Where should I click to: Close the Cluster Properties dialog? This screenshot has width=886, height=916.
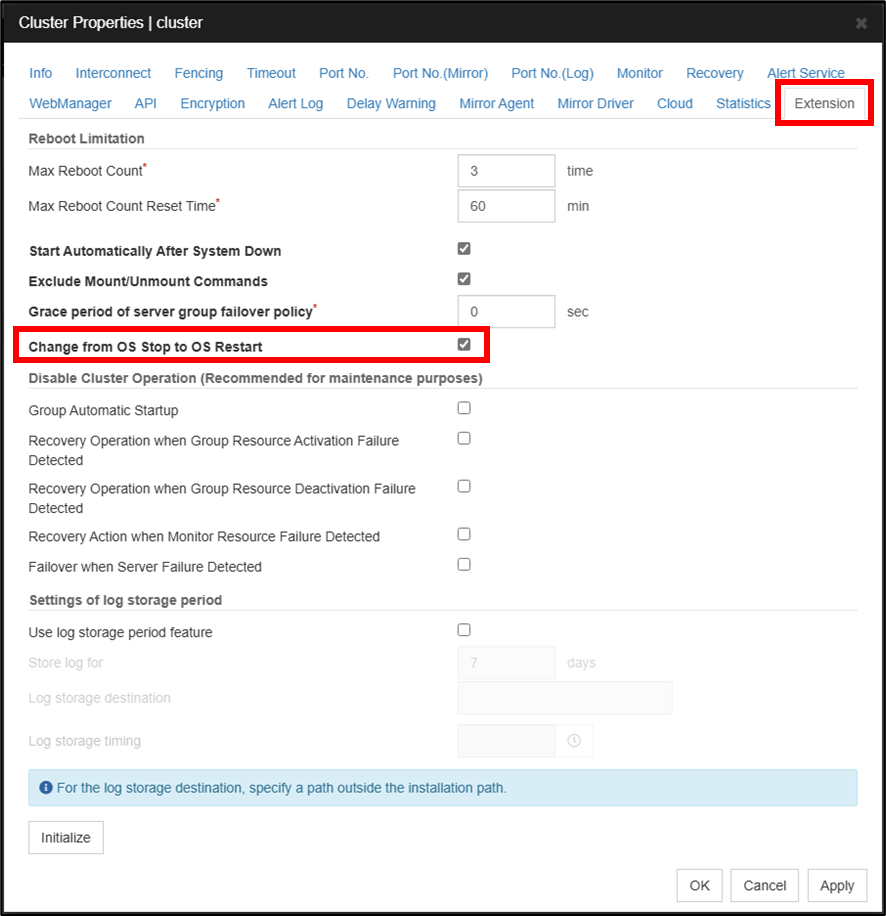pyautogui.click(x=861, y=23)
